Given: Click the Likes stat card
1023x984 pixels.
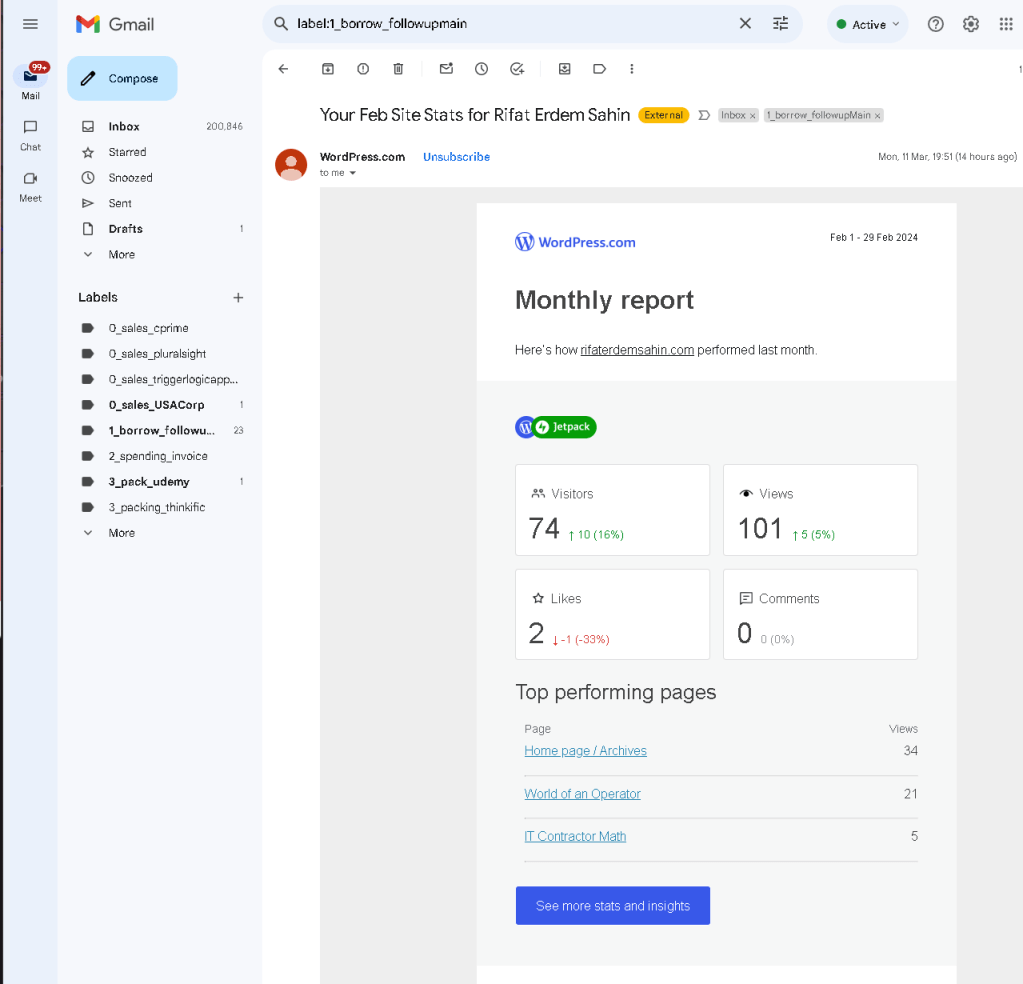Looking at the screenshot, I should tap(612, 615).
